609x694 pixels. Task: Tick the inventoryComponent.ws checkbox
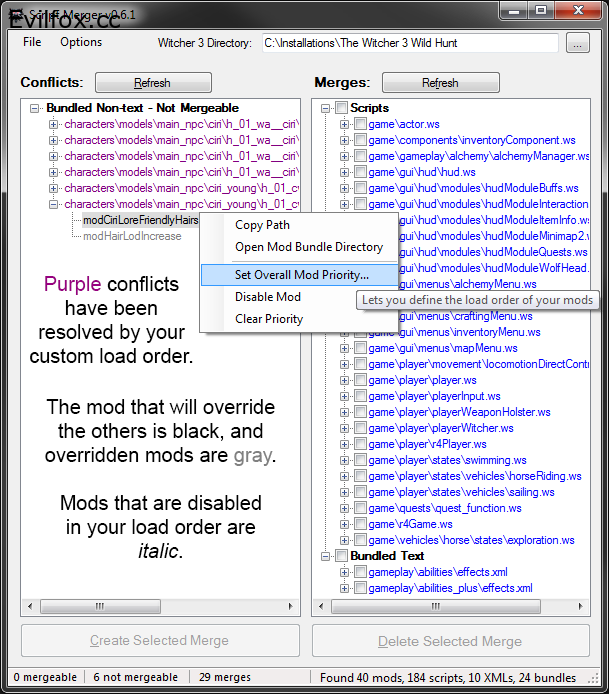point(360,139)
